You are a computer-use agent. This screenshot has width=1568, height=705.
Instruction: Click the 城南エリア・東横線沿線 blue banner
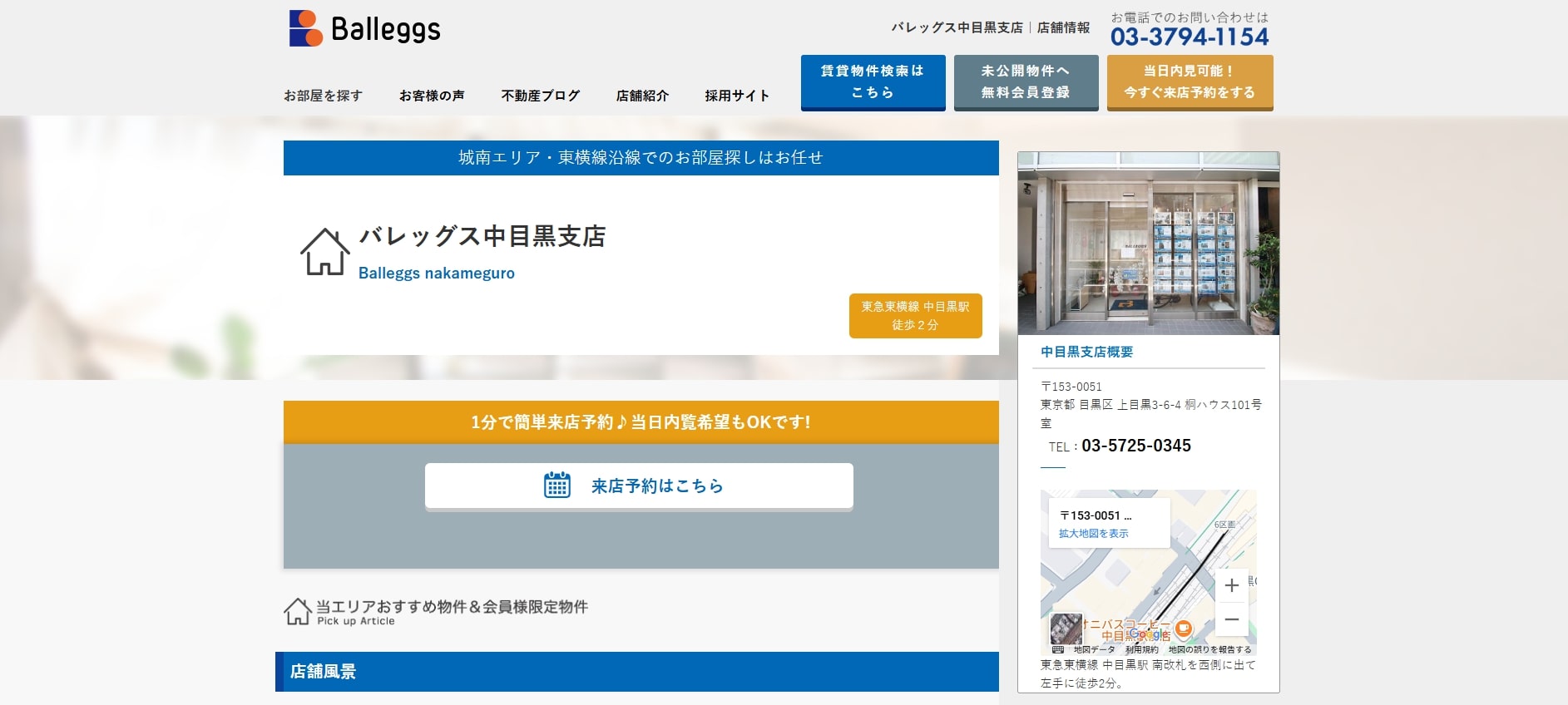pos(641,158)
